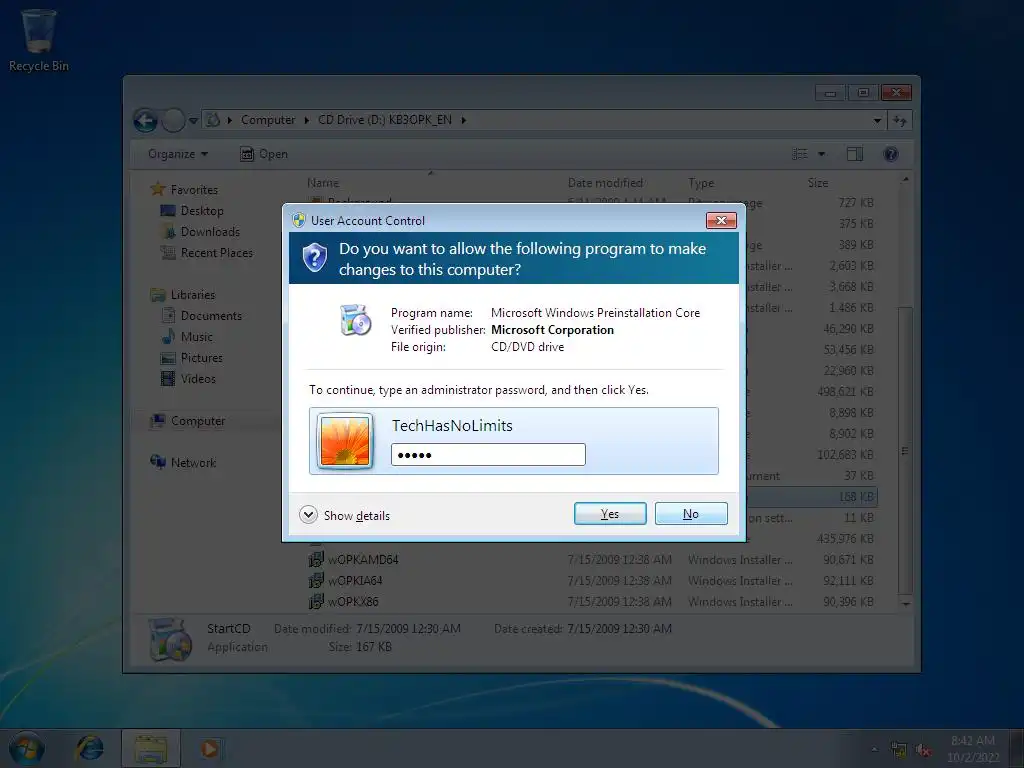
Task: Click the Preinstallation Core program icon
Action: (356, 320)
